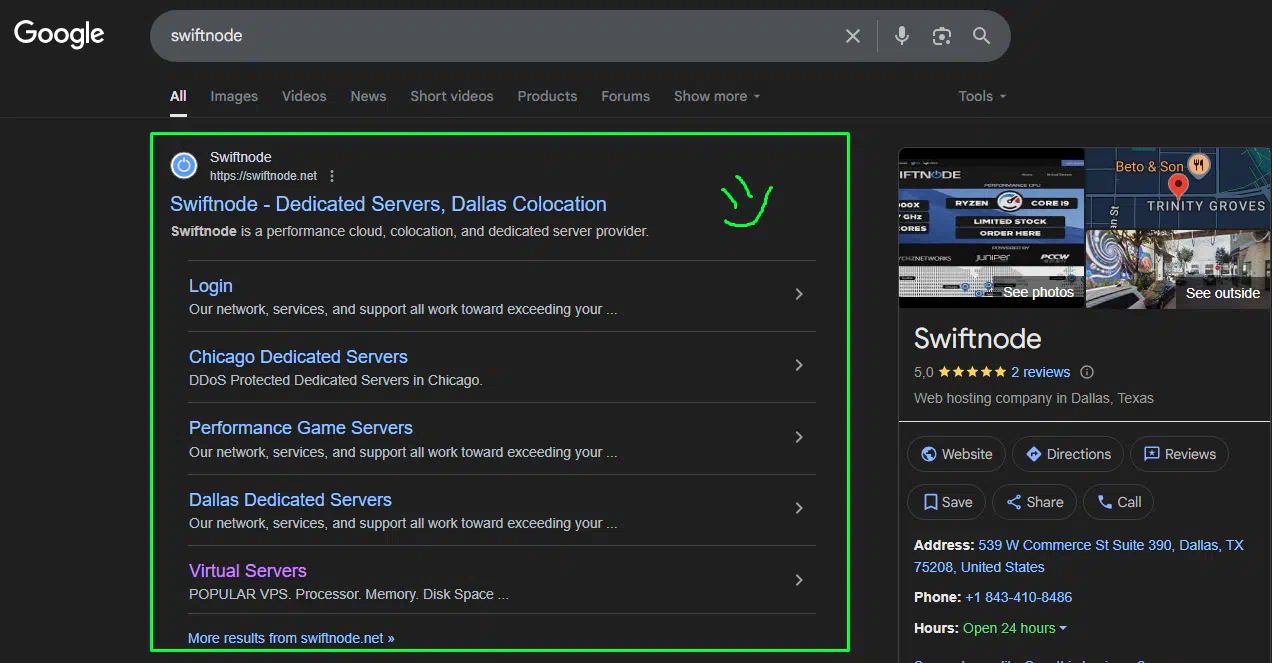Clear the search box with X icon
The height and width of the screenshot is (663, 1272).
(x=853, y=36)
